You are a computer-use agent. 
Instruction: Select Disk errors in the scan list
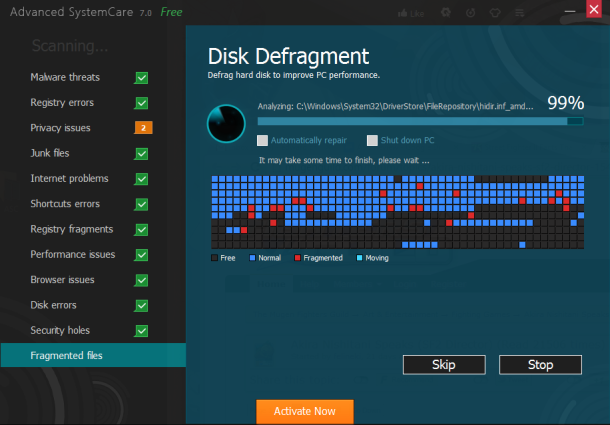[x=53, y=305]
